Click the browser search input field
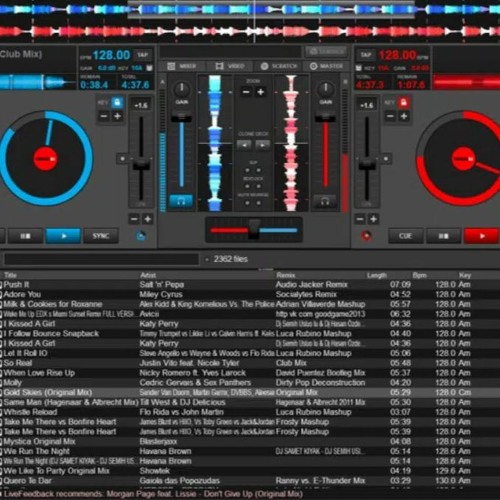 (x=101, y=259)
